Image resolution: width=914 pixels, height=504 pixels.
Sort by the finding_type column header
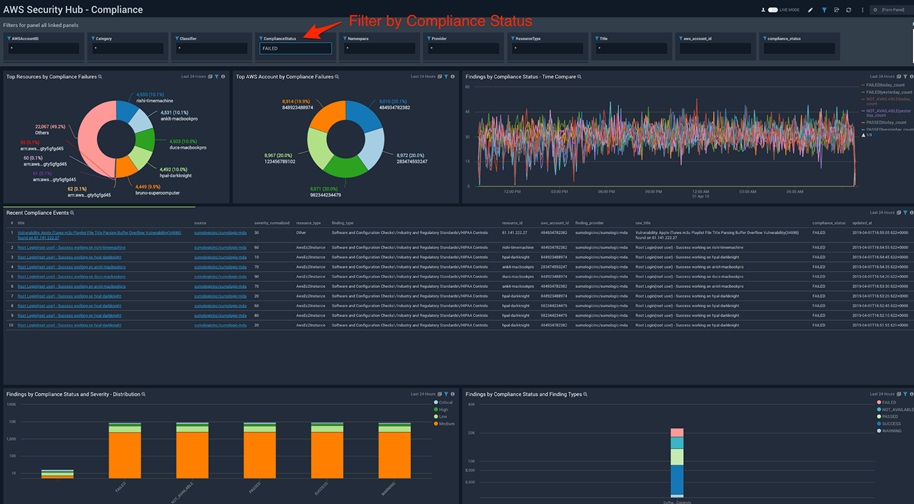click(x=343, y=223)
